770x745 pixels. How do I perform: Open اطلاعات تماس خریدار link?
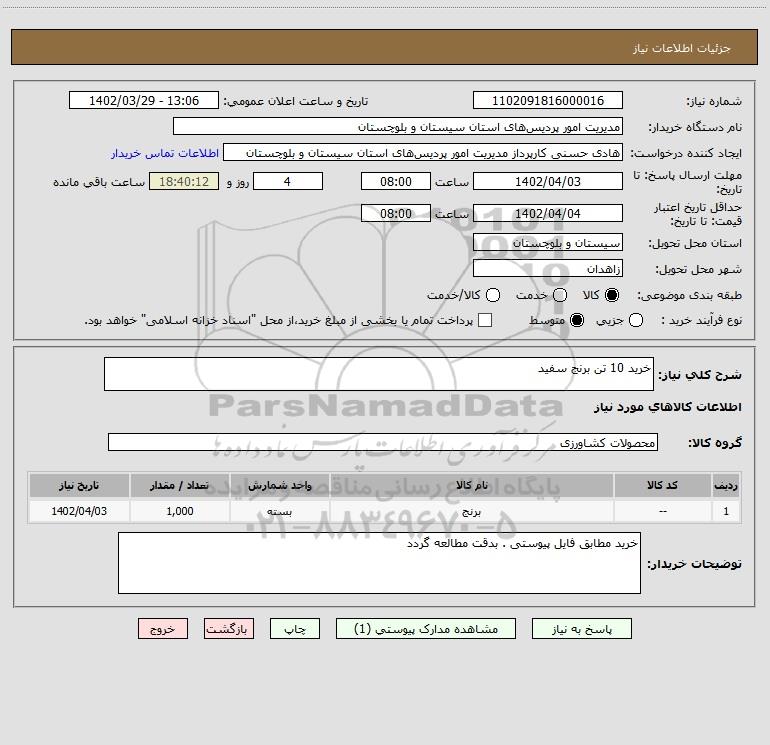click(x=165, y=153)
